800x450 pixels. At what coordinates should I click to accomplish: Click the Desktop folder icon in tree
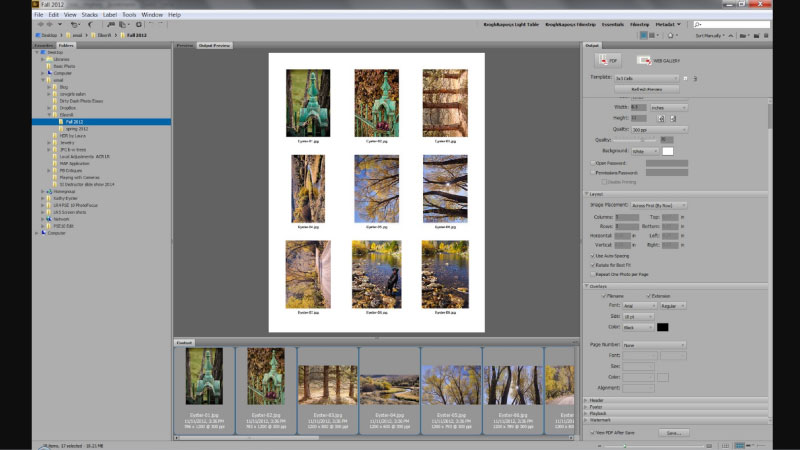pos(41,52)
